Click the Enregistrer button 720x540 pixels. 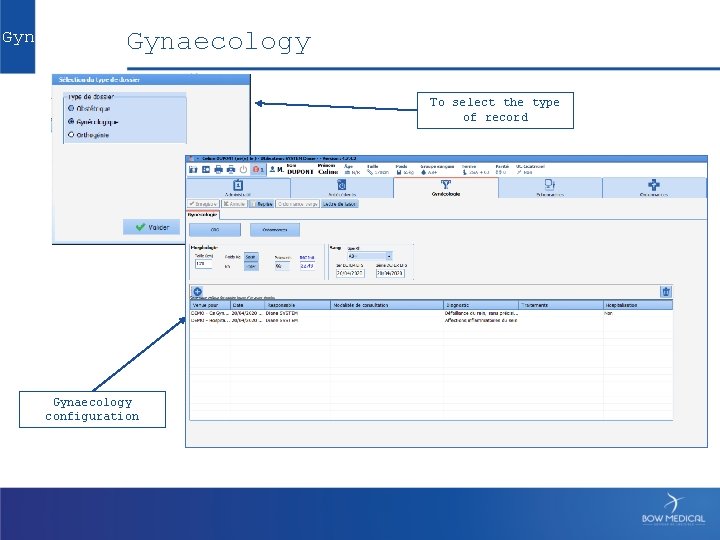[203, 204]
